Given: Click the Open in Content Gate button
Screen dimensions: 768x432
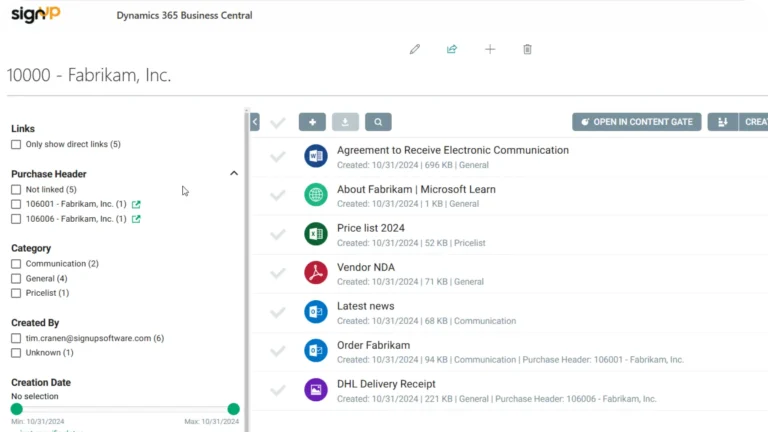Looking at the screenshot, I should point(636,122).
